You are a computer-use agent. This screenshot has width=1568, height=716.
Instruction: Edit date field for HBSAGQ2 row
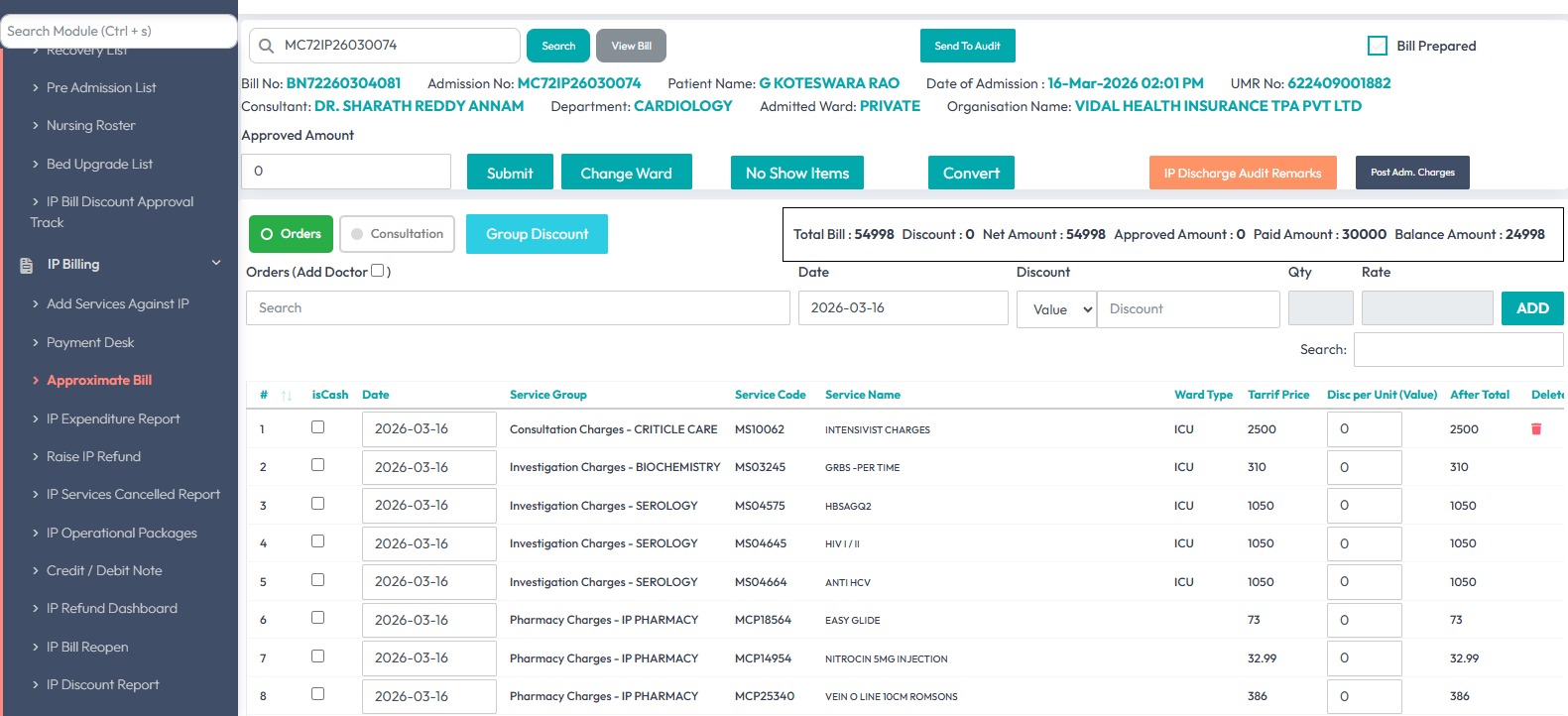pyautogui.click(x=428, y=506)
